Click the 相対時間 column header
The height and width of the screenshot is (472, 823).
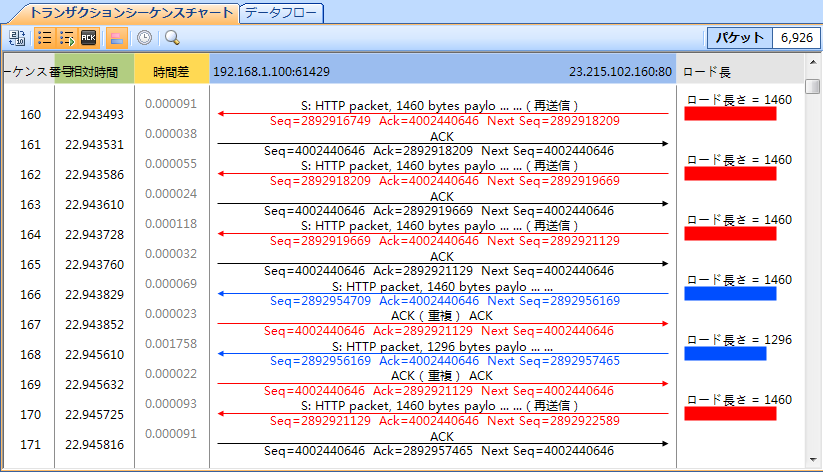pos(96,72)
